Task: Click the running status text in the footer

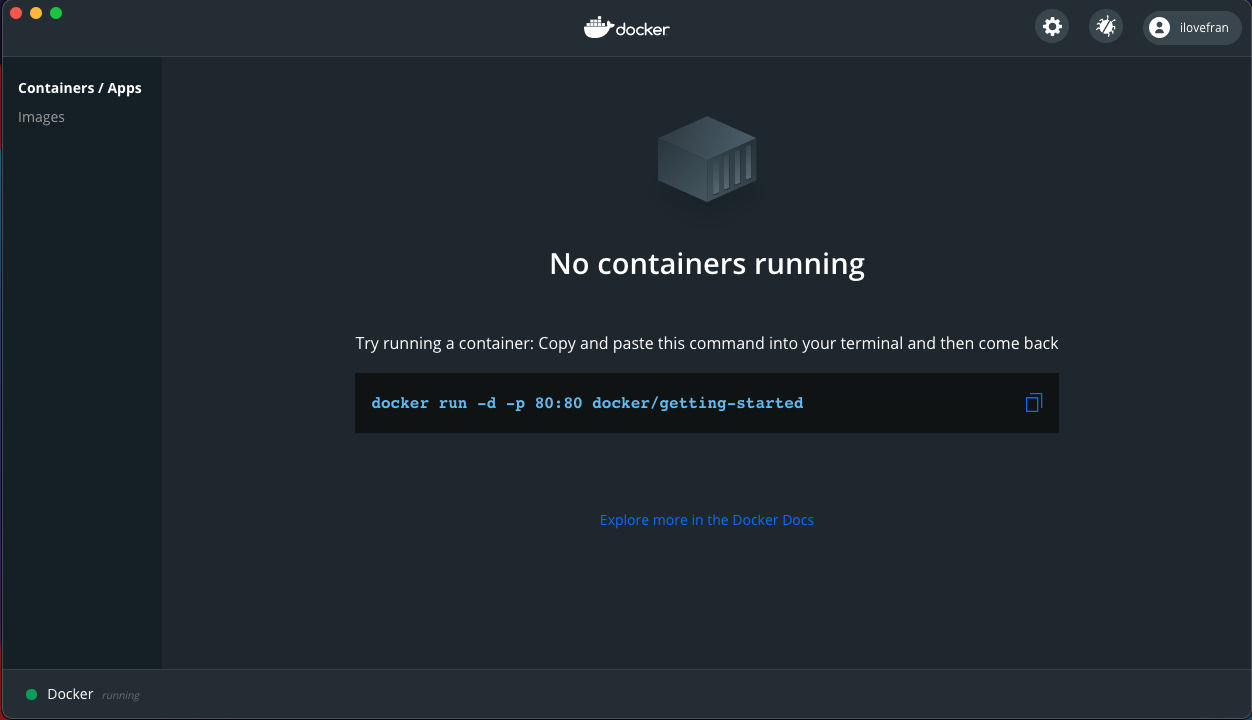Action: (x=121, y=695)
